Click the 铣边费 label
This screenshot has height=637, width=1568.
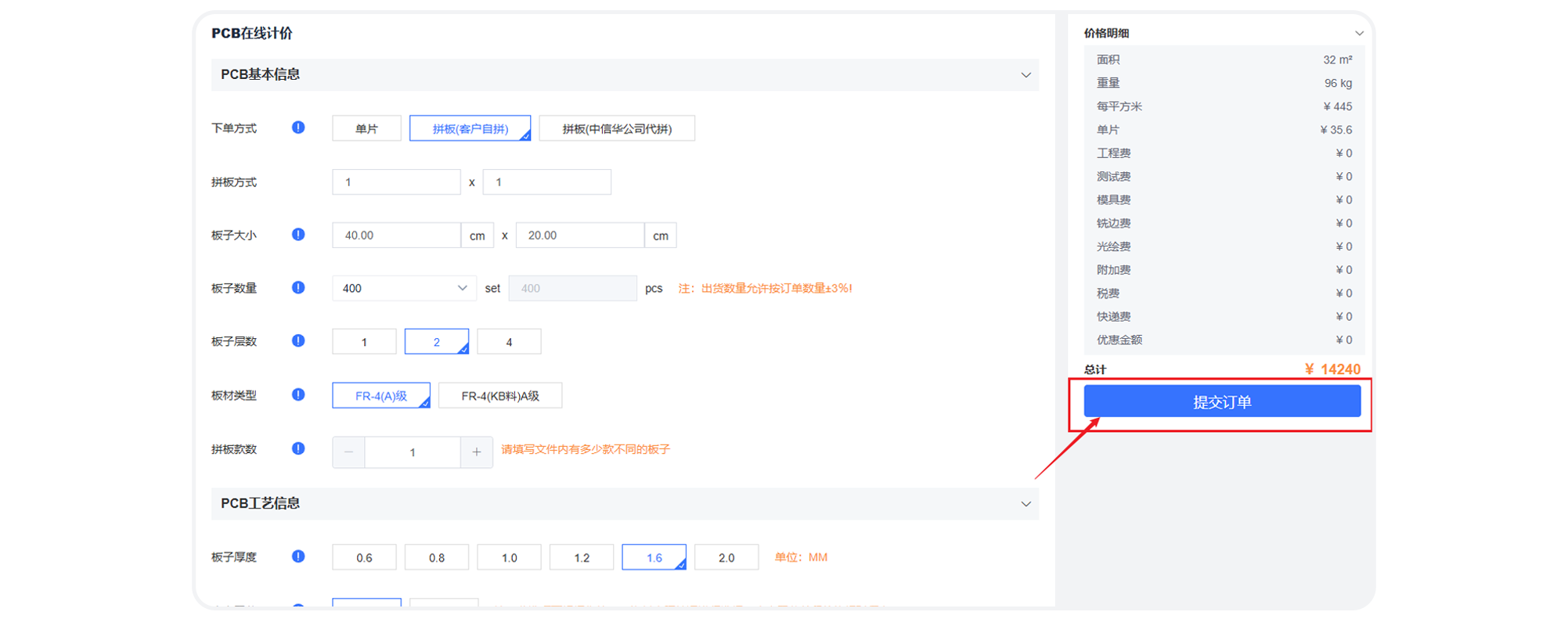pyautogui.click(x=1113, y=223)
